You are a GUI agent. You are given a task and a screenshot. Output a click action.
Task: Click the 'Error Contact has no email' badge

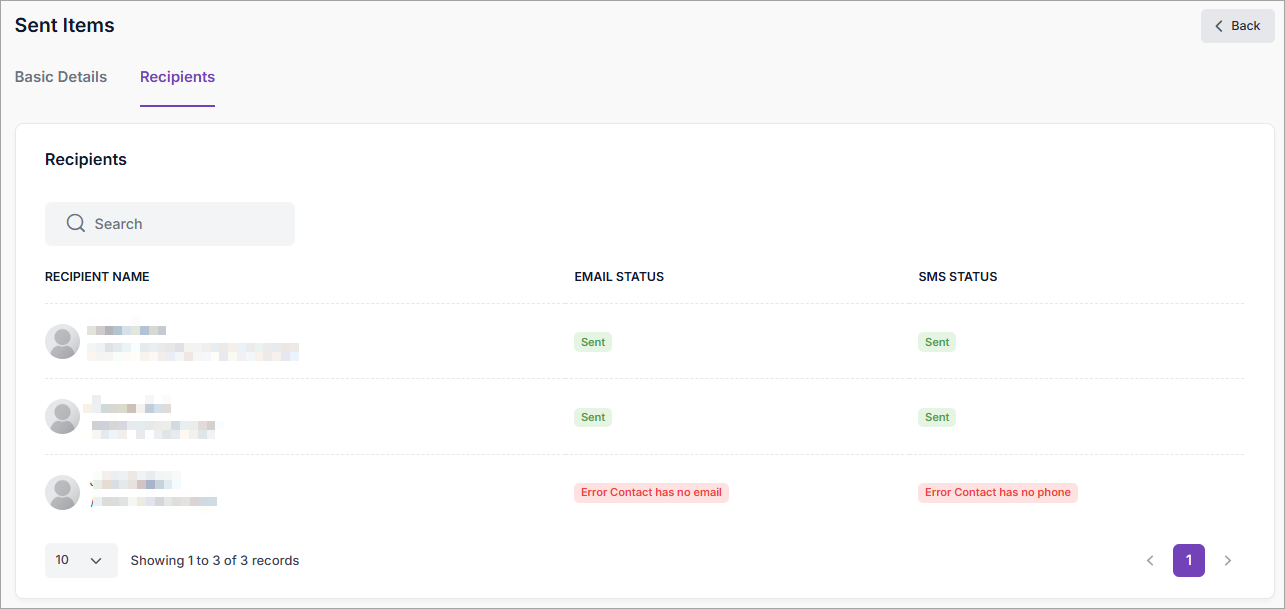click(651, 492)
